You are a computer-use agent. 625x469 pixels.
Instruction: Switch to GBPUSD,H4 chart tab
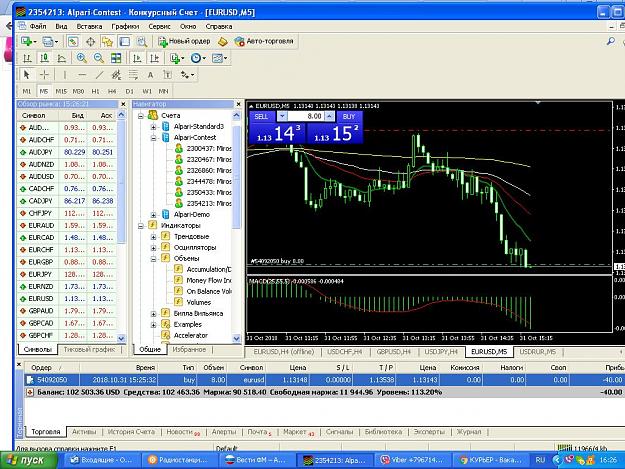click(394, 352)
